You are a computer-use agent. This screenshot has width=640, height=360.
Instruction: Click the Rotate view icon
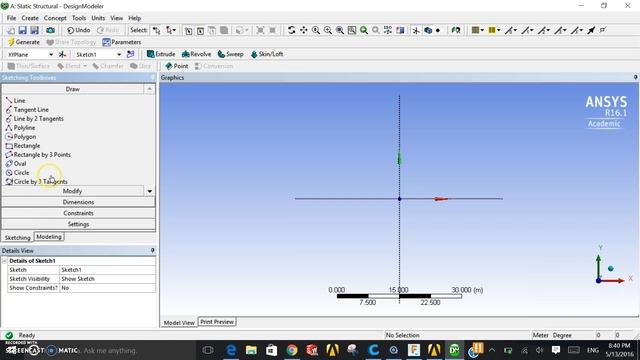click(x=291, y=30)
